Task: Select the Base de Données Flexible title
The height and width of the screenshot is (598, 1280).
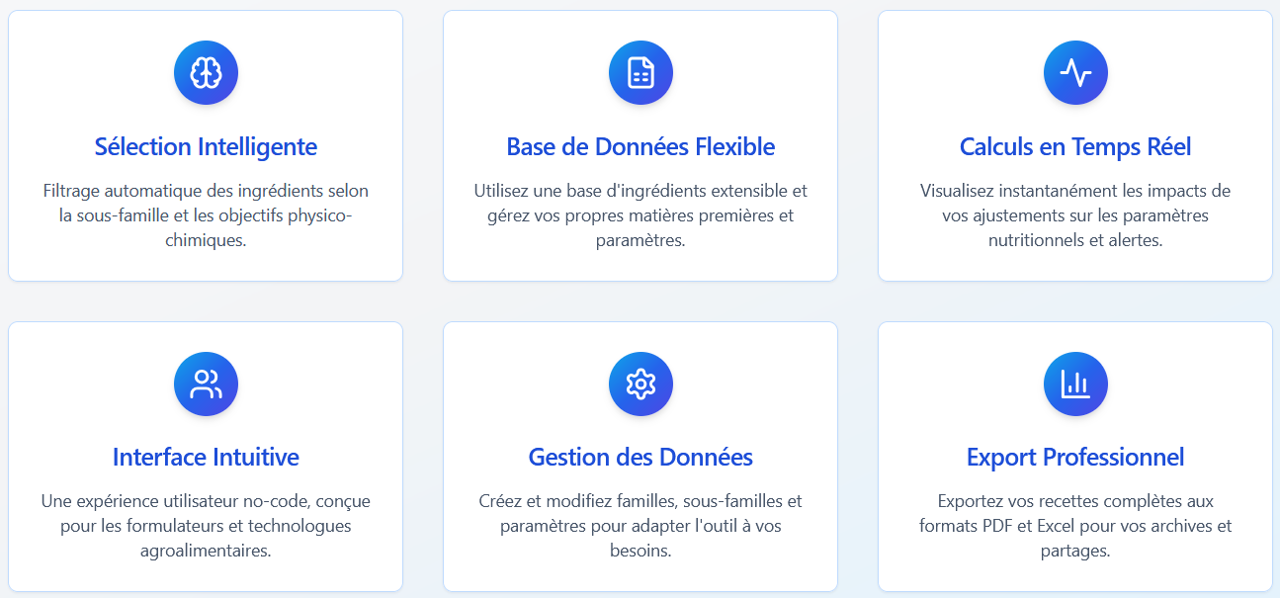Action: click(641, 147)
